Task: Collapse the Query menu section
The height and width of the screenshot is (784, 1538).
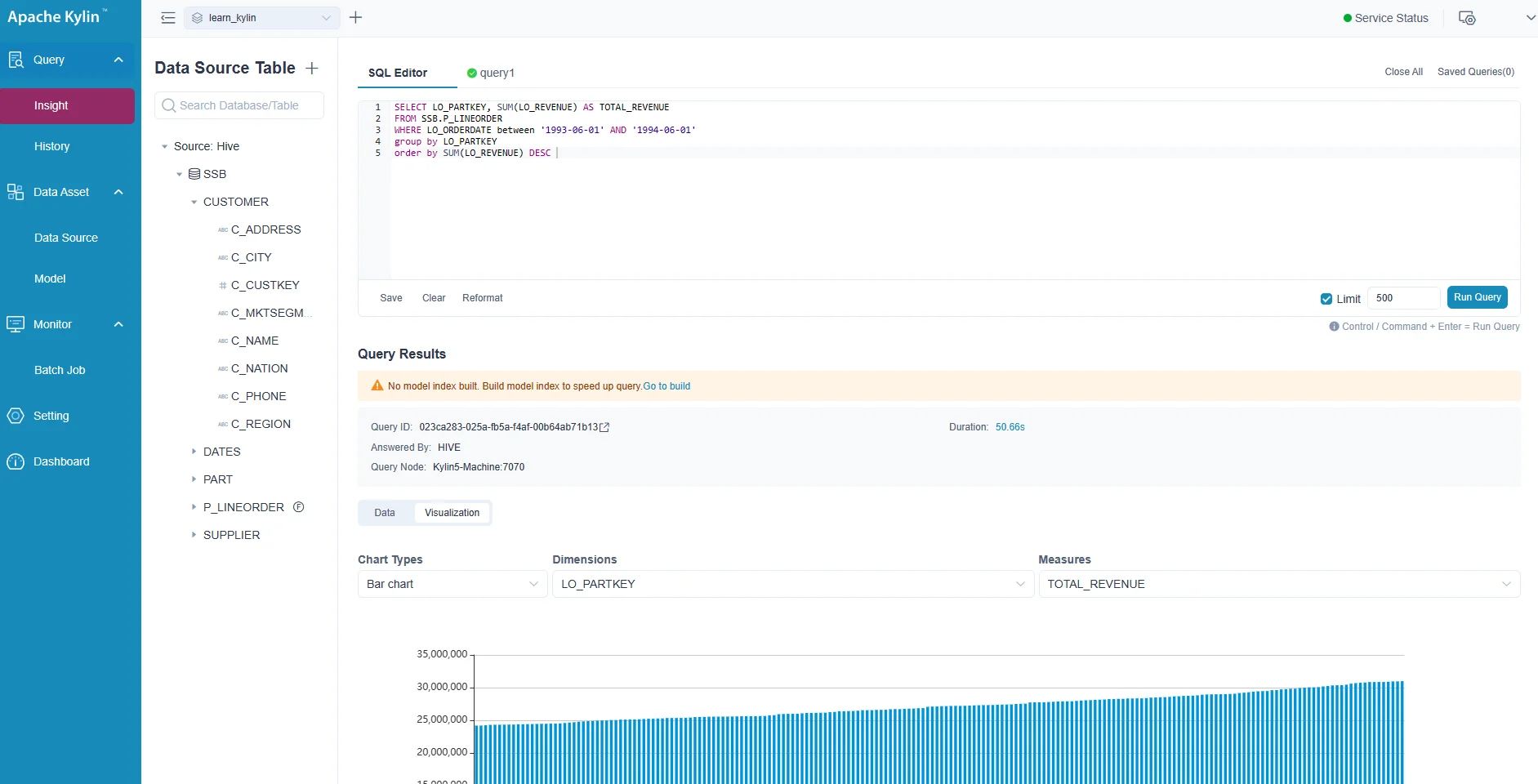Action: coord(118,60)
